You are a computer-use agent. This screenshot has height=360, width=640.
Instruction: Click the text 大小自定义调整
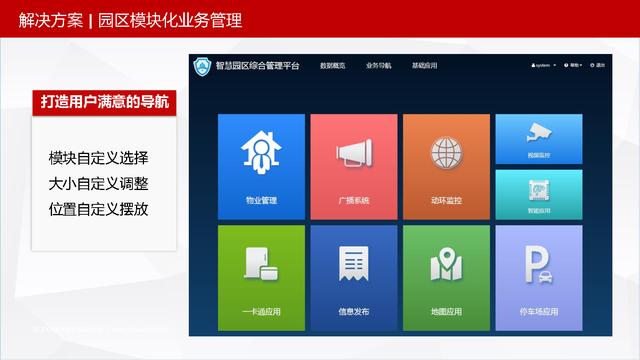(98, 184)
